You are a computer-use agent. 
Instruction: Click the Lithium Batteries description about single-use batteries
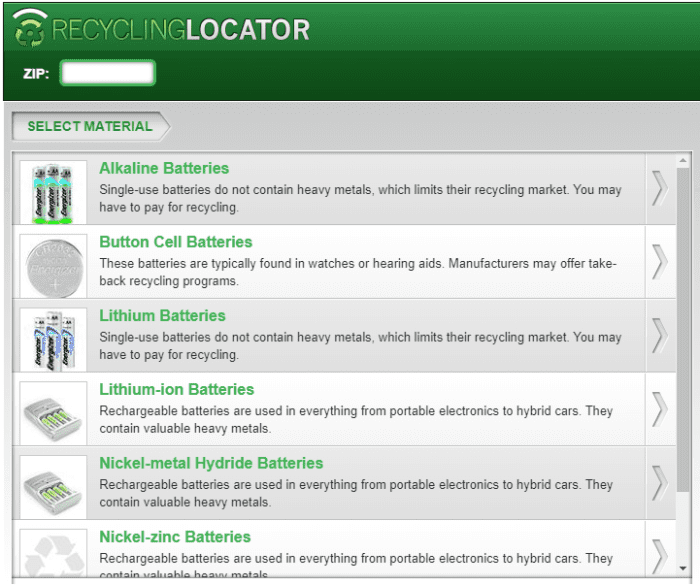coord(360,346)
